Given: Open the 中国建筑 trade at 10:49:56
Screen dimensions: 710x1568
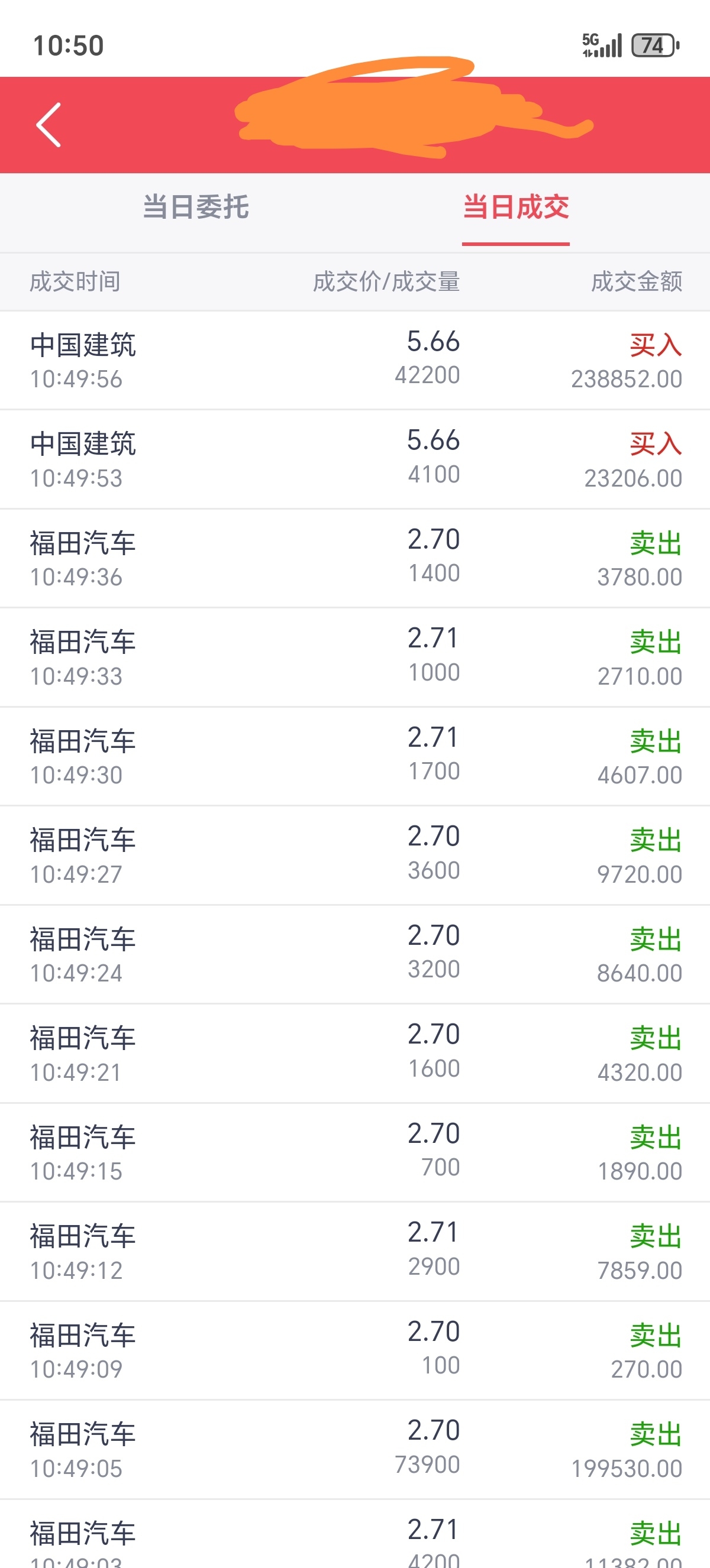Looking at the screenshot, I should tap(355, 360).
